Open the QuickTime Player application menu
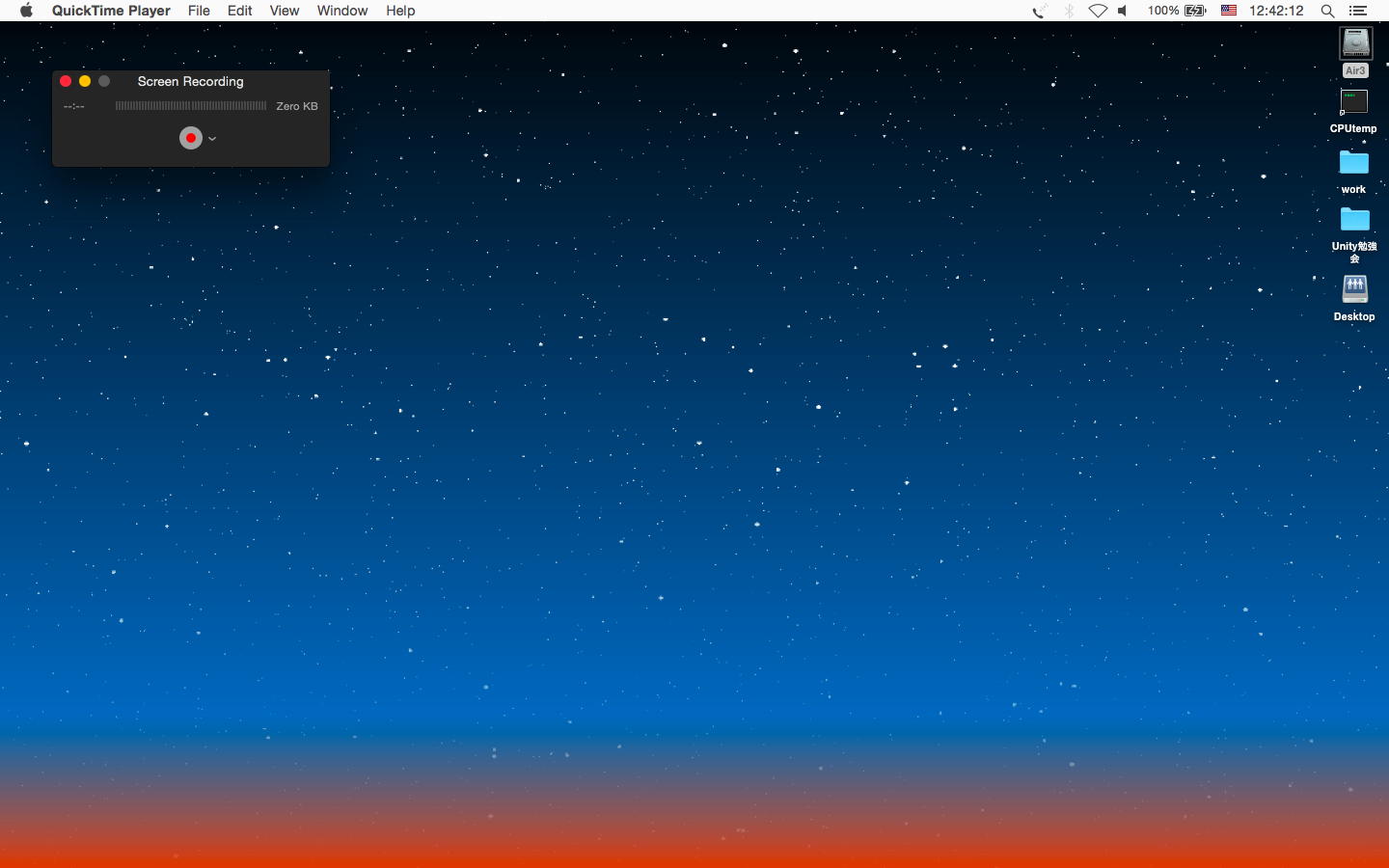 (x=111, y=11)
